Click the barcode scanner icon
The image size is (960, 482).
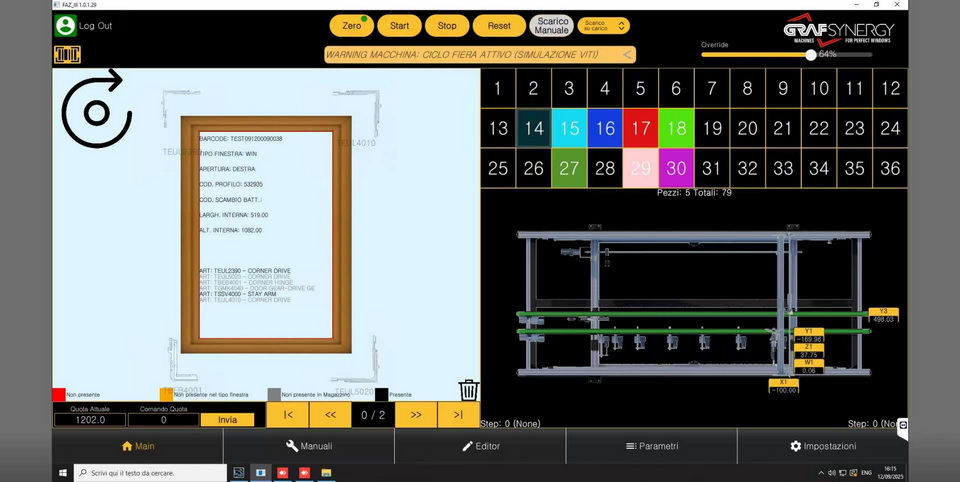(66, 54)
